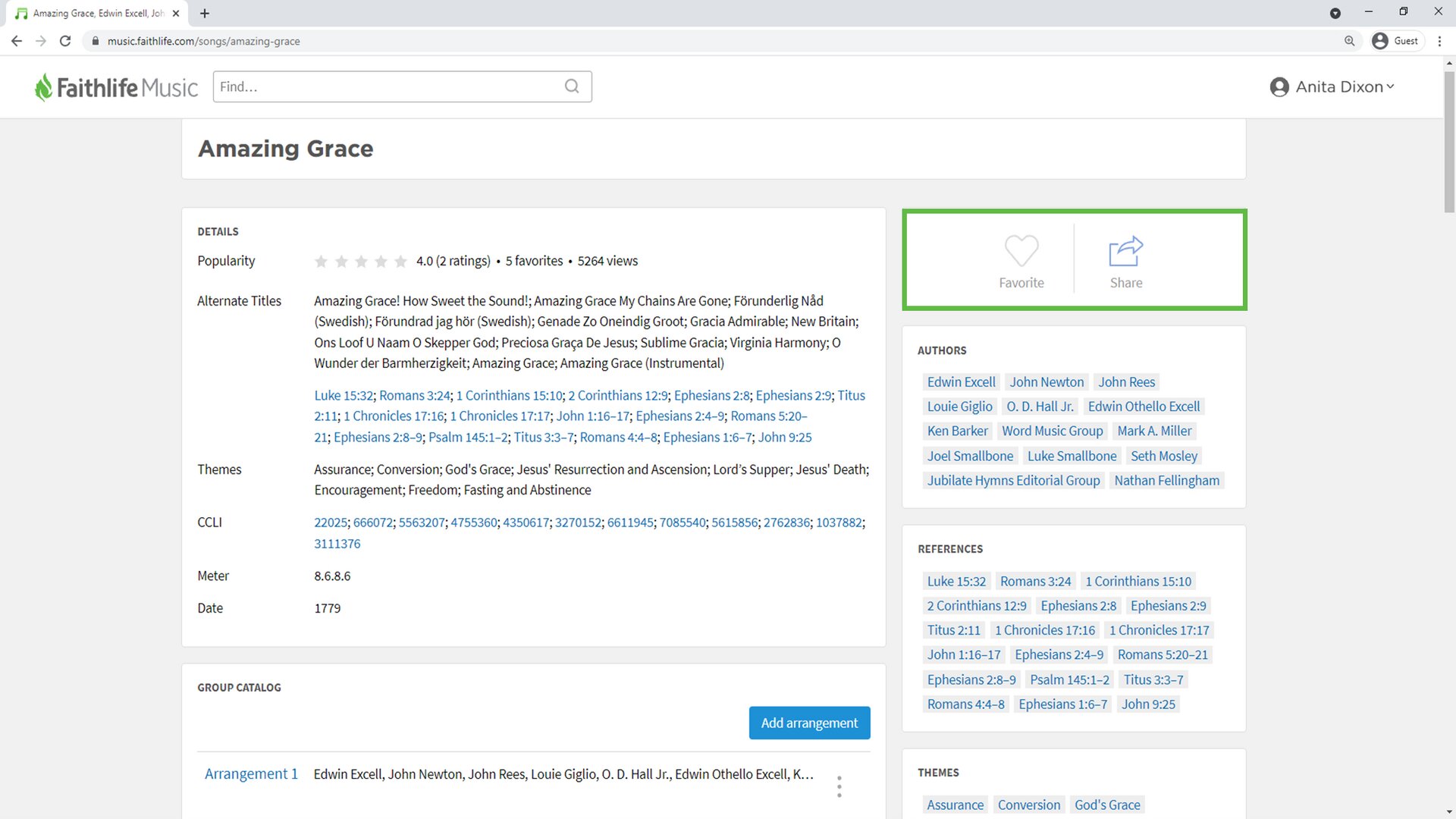Click the 4.0 (2 ratings) text

[x=453, y=261]
